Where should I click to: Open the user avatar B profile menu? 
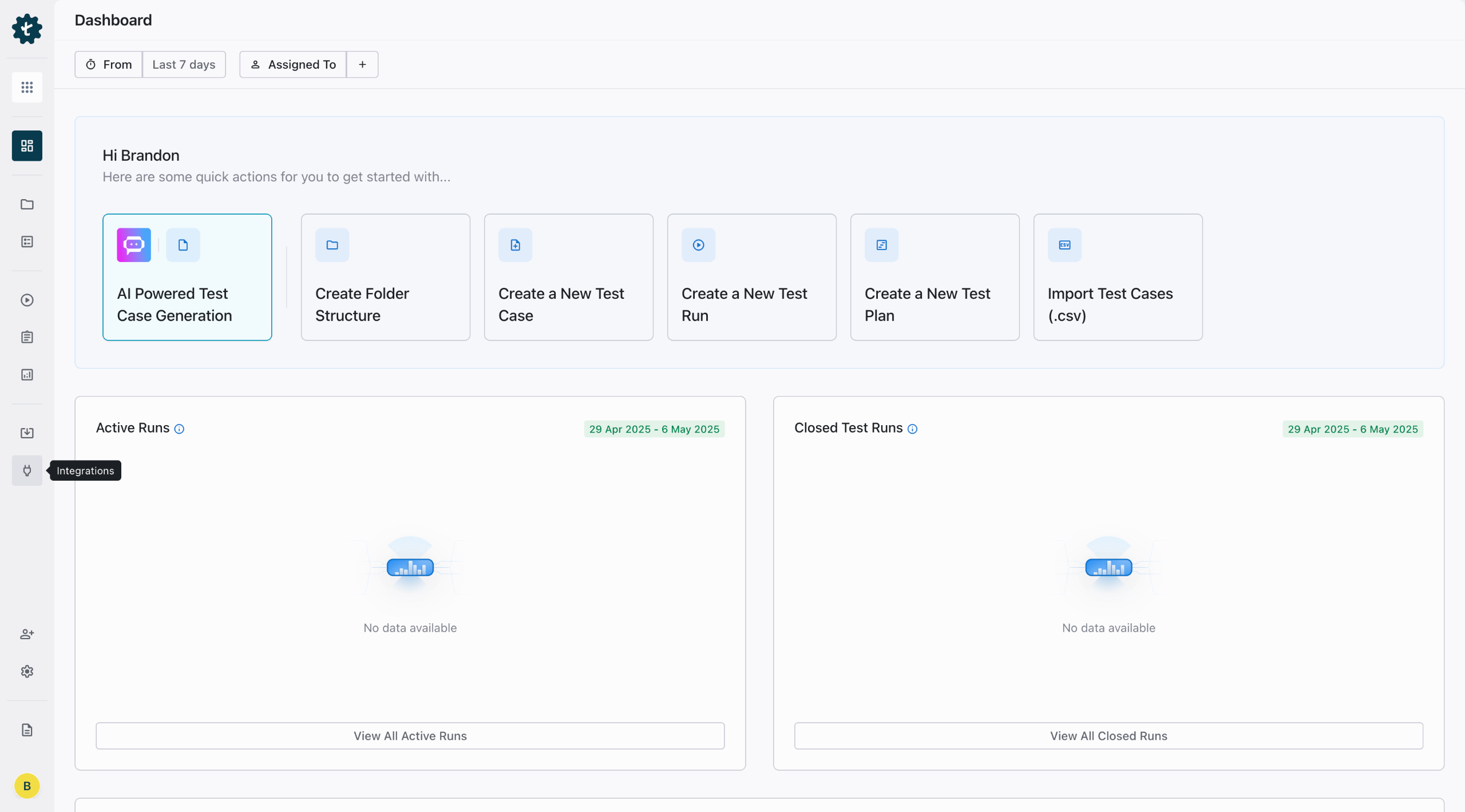pyautogui.click(x=27, y=786)
